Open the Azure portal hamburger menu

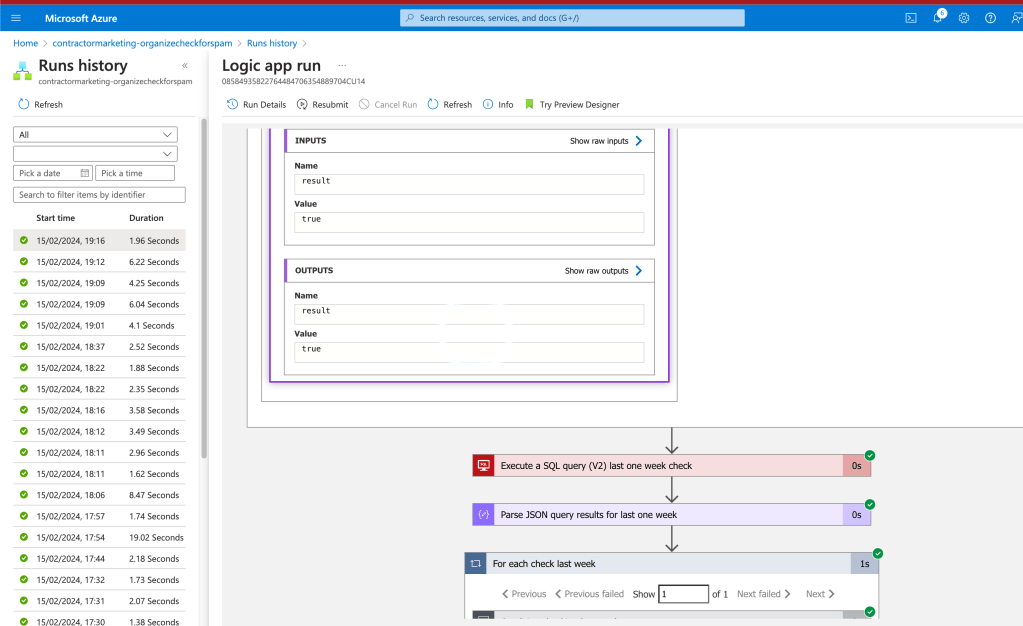[16, 18]
